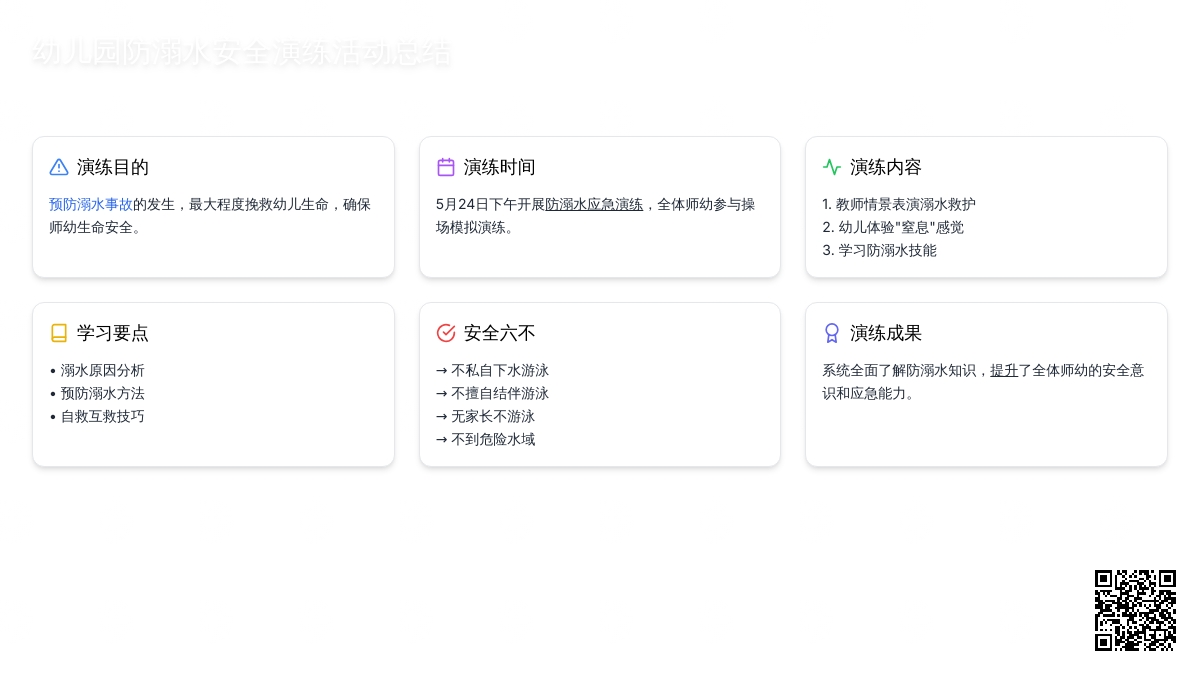Screen dimensions: 1200x675
Task: Click the text 师幼生命安全。
Action: (98, 227)
